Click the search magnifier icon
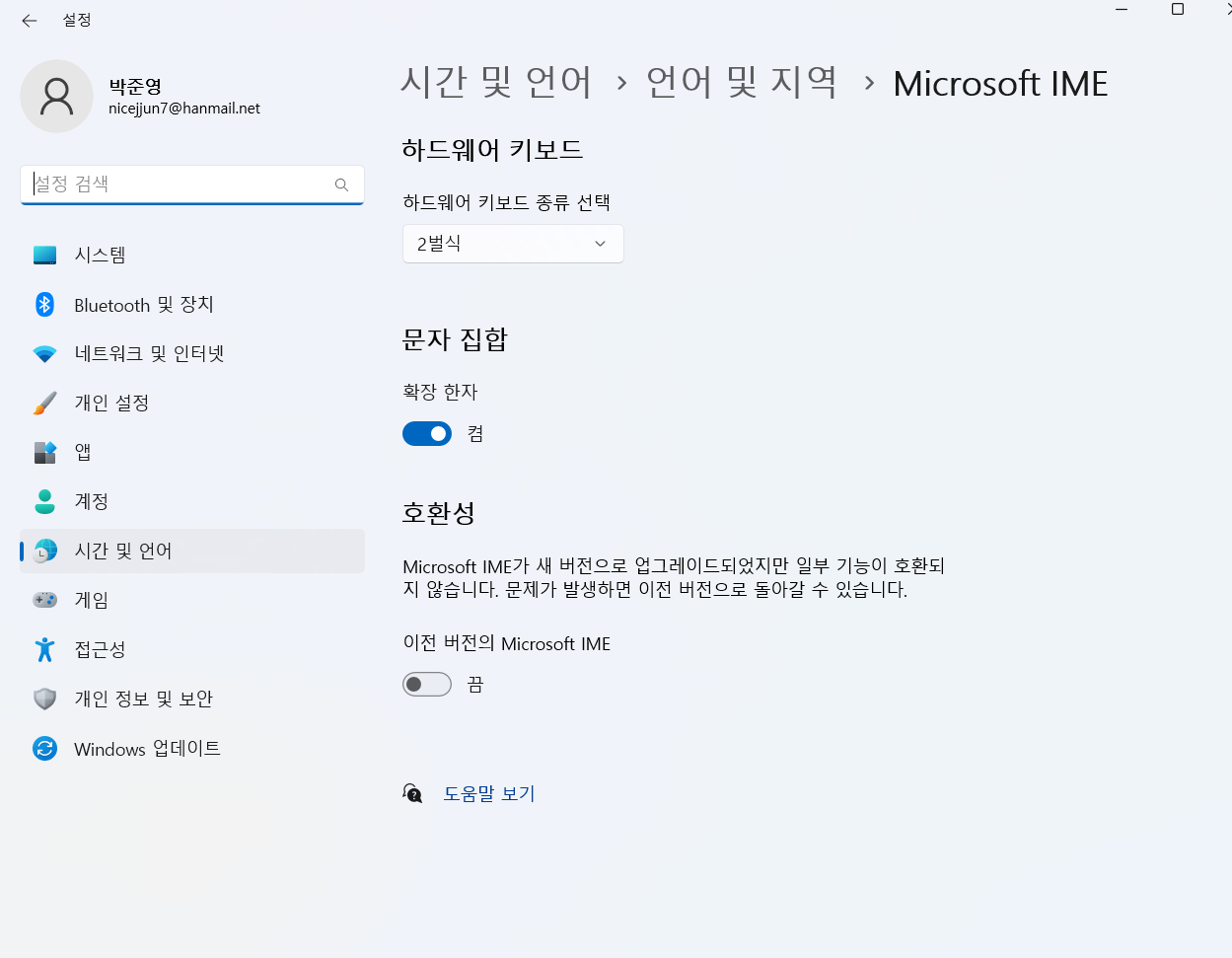Image resolution: width=1232 pixels, height=958 pixels. 341,184
